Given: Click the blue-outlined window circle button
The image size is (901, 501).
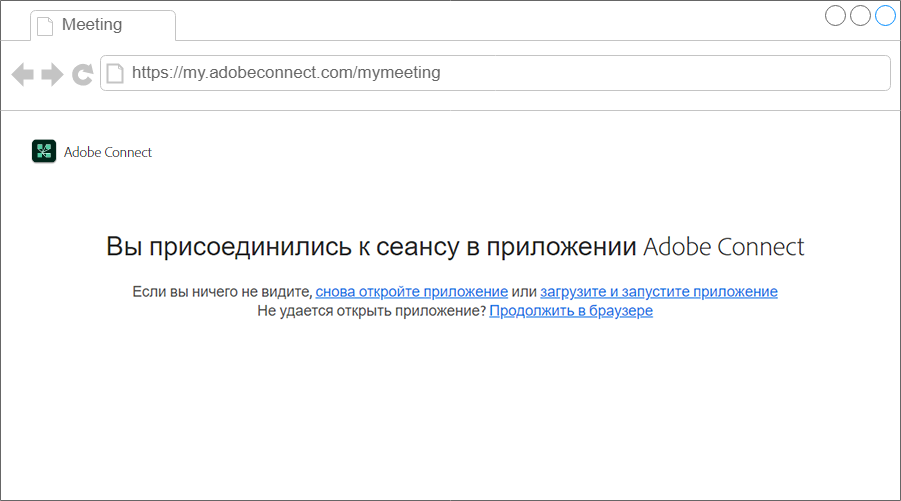Looking at the screenshot, I should (x=885, y=16).
